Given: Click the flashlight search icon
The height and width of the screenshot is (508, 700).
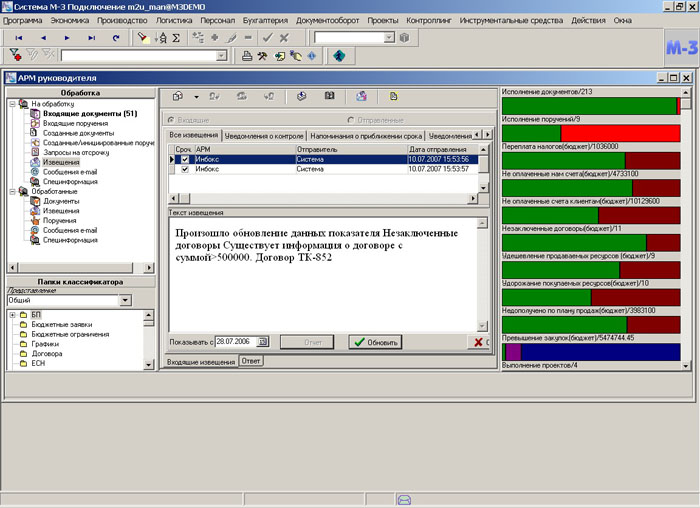Looking at the screenshot, I should (143, 37).
